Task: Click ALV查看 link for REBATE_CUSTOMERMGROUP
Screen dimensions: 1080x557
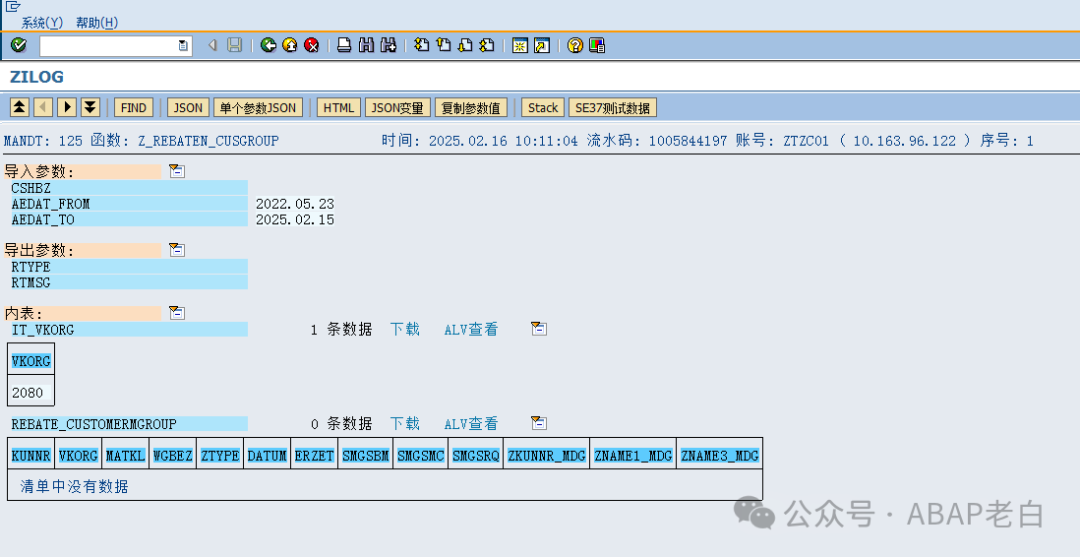Action: click(471, 424)
